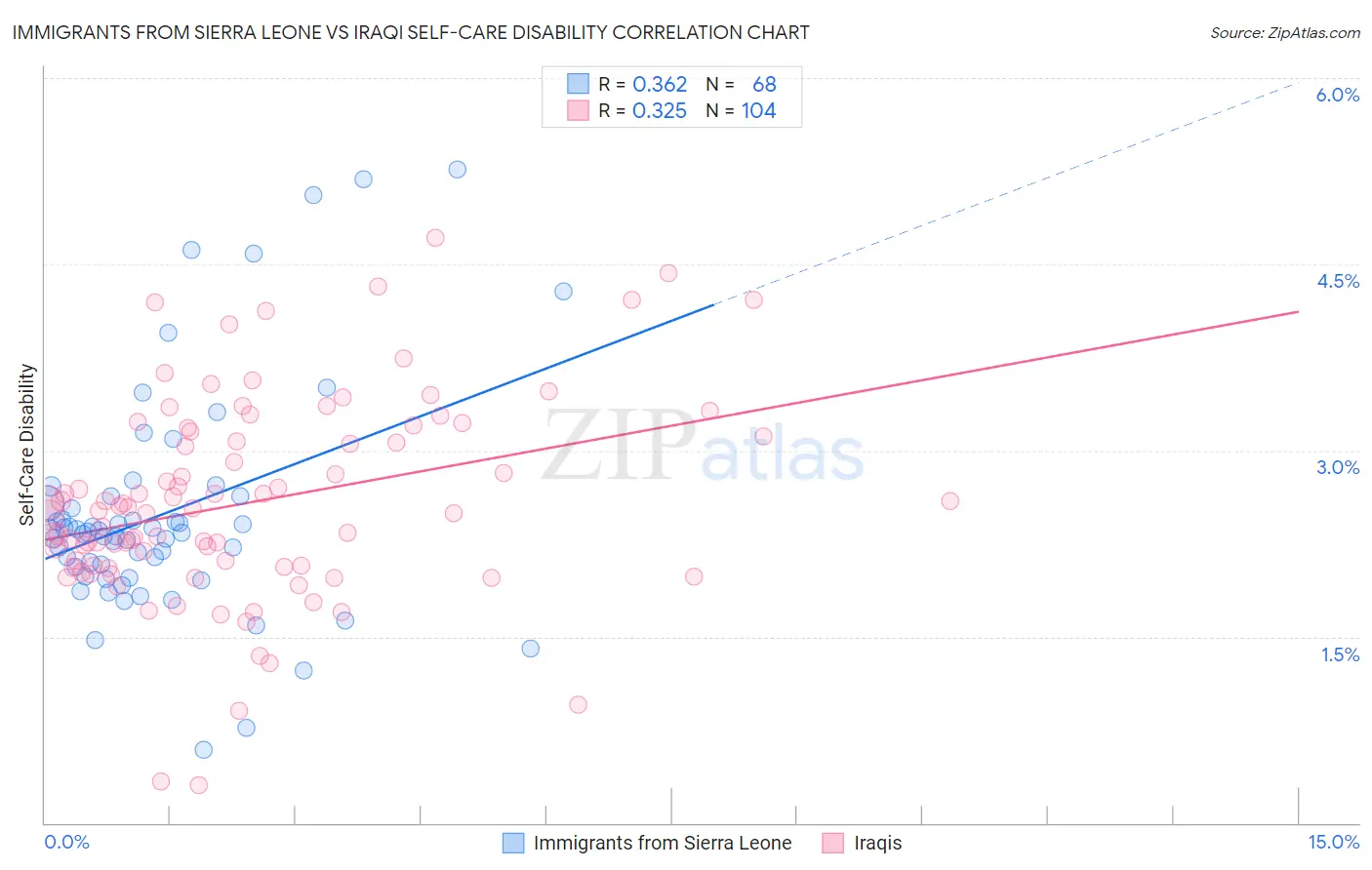Click the 1.5% y-axis tick label

point(1340,654)
